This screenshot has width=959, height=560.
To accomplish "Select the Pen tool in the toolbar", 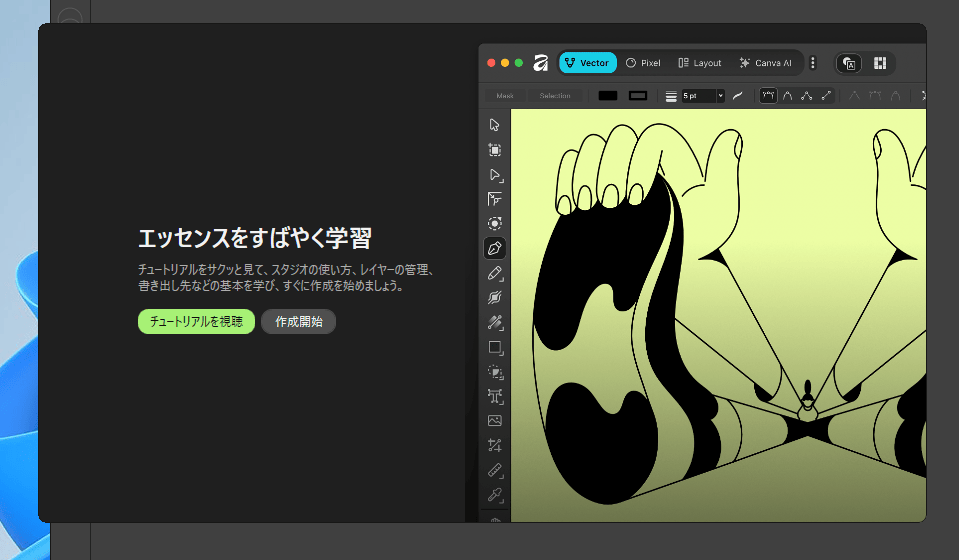I will [x=494, y=248].
